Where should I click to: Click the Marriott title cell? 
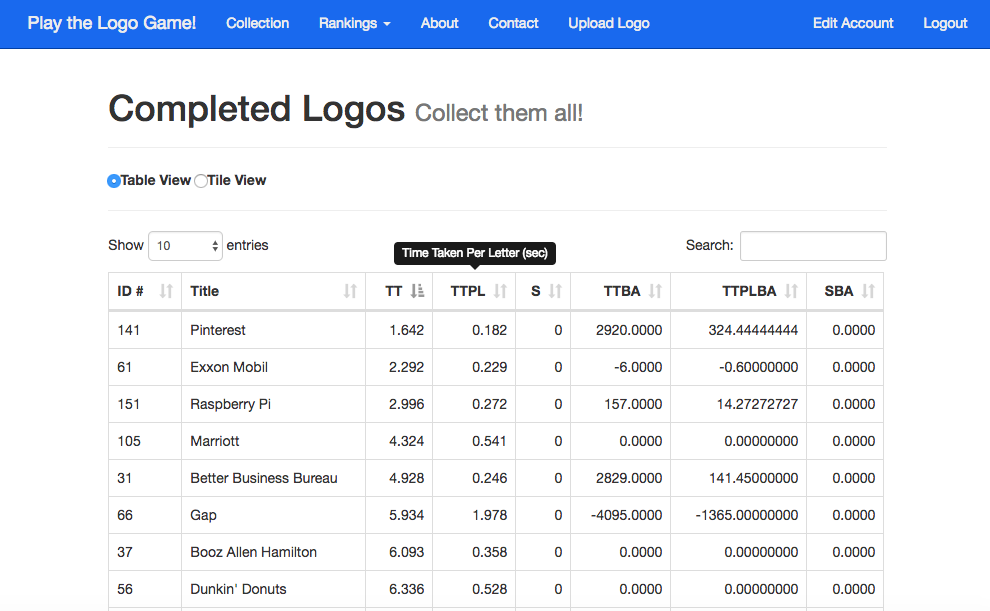pyautogui.click(x=273, y=441)
